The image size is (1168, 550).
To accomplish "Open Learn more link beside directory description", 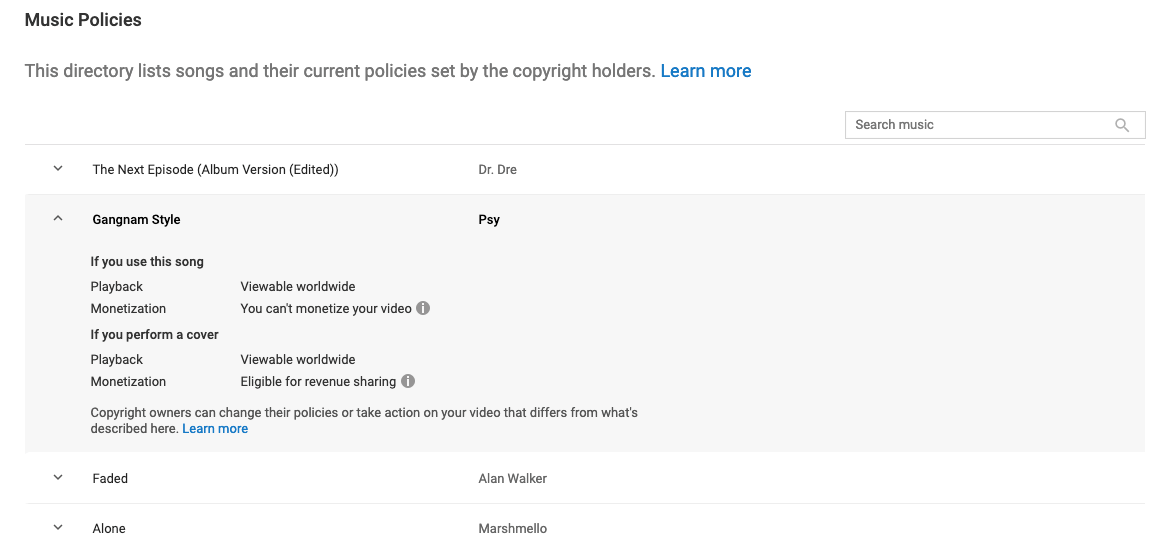I will point(706,71).
